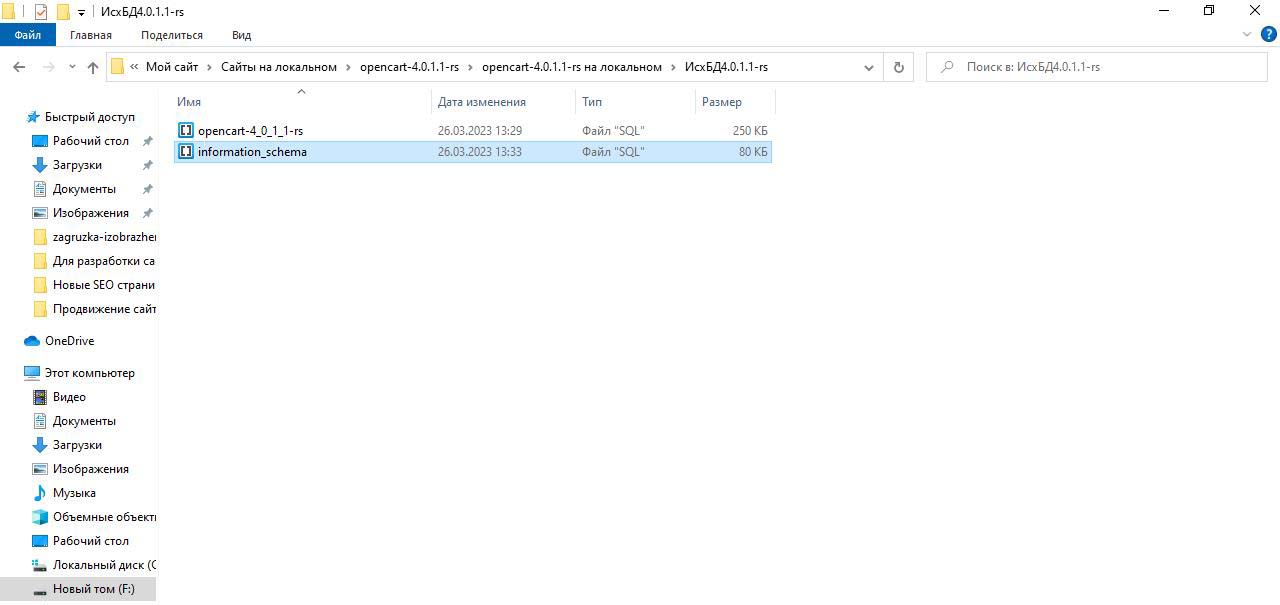Sort files by Дата изменения column
Viewport: 1280px width, 605px height.
(x=481, y=102)
